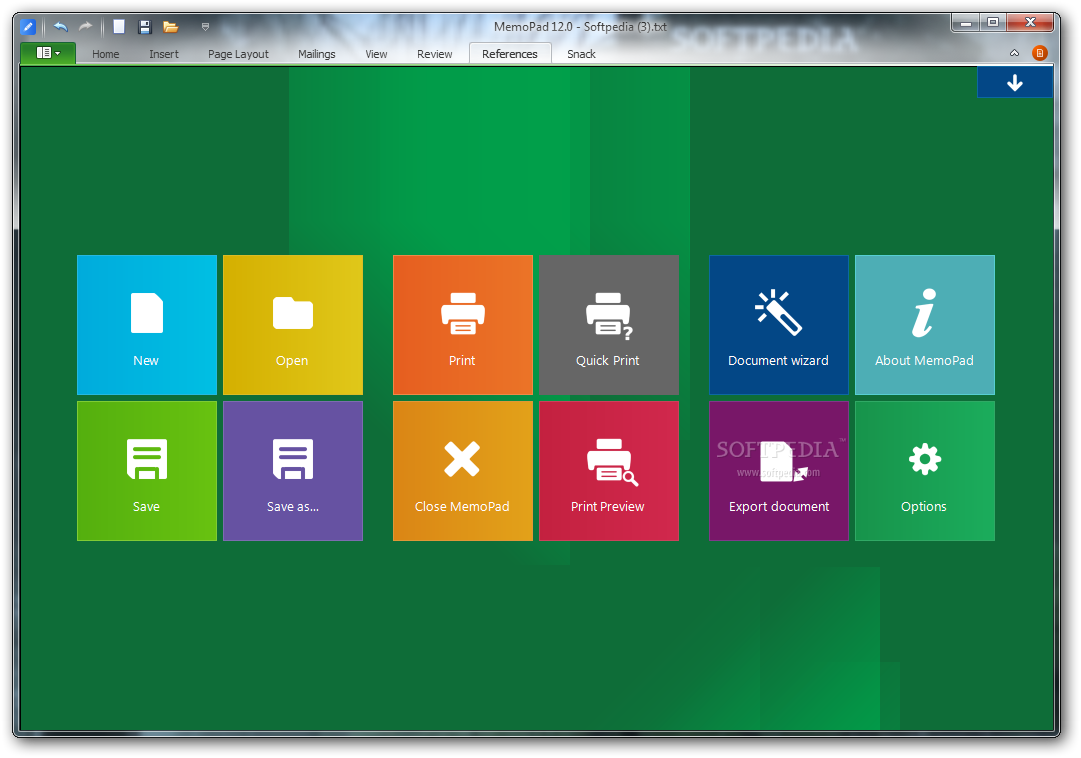This screenshot has width=1081, height=758.
Task: Switch to the Home tab
Action: click(x=105, y=54)
